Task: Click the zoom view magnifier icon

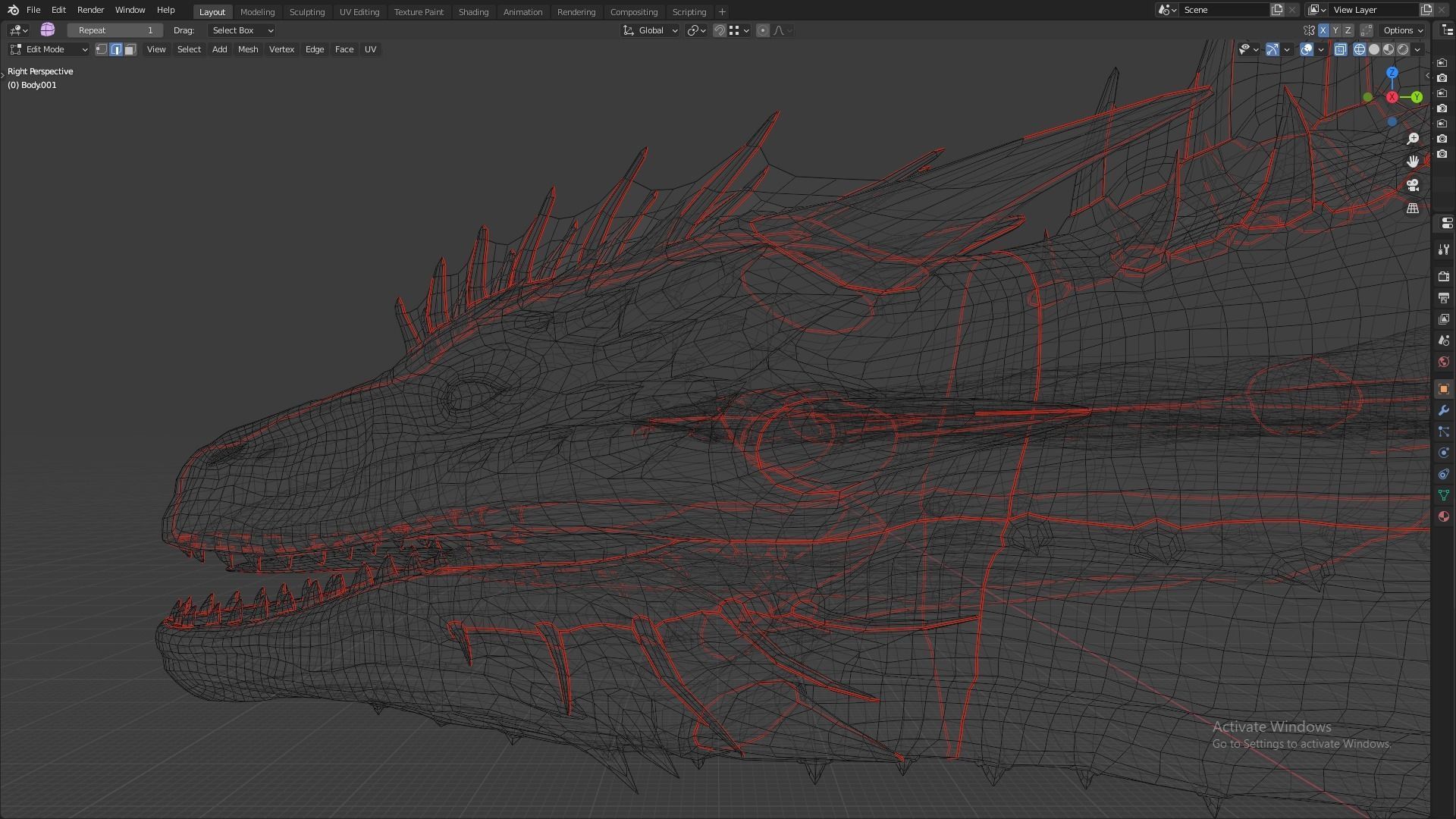Action: pyautogui.click(x=1413, y=139)
